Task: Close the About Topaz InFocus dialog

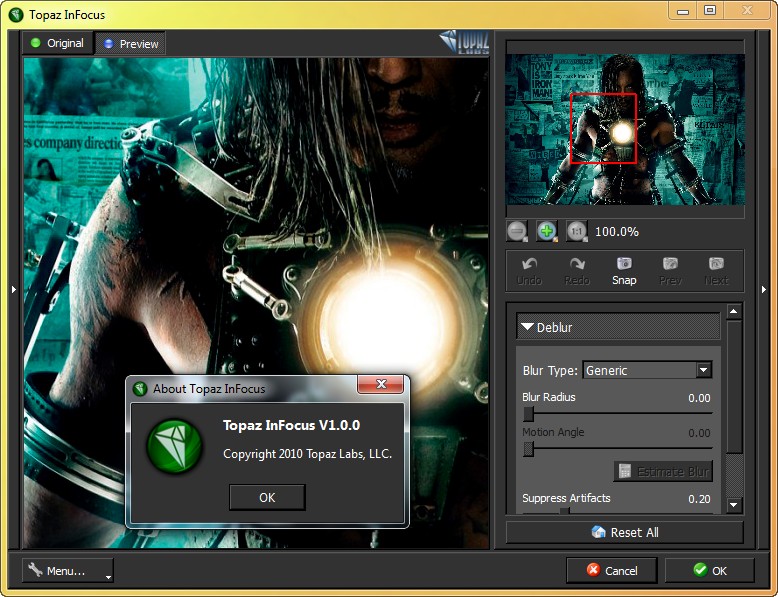Action: tap(381, 384)
